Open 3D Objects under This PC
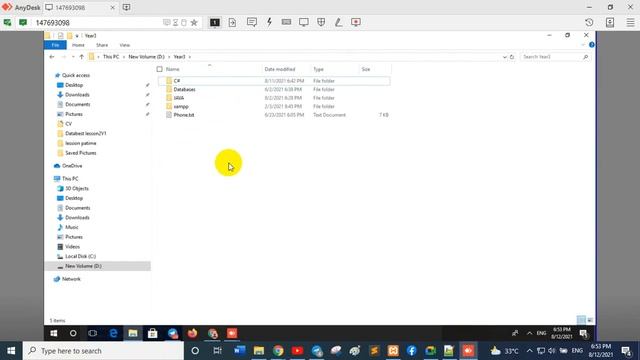640x360 pixels. 77,189
